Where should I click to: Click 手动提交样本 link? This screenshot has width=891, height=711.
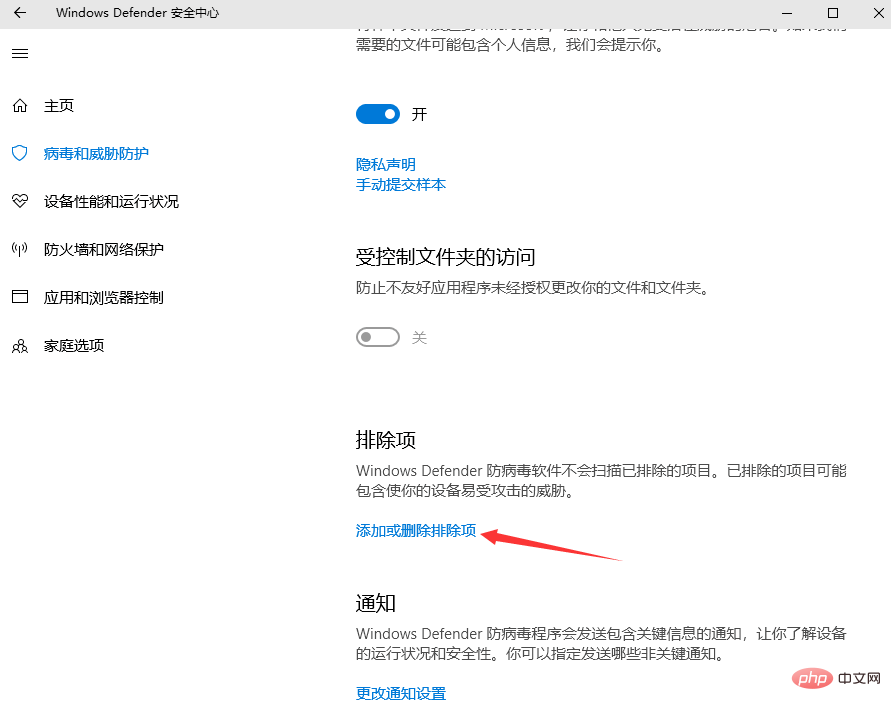(x=401, y=185)
